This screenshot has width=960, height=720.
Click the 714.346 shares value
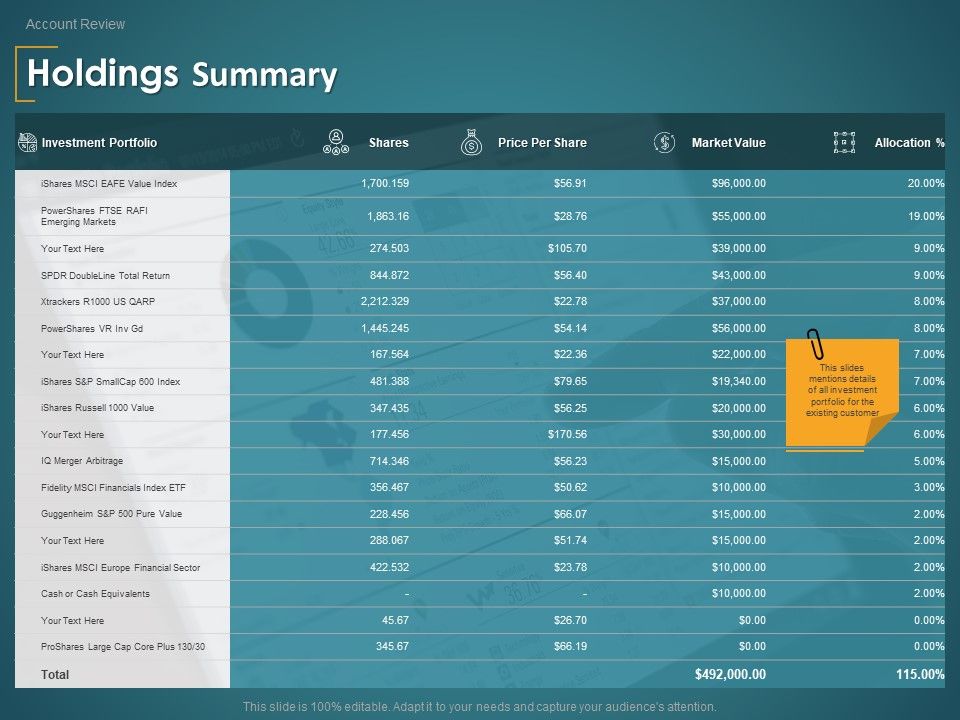389,461
